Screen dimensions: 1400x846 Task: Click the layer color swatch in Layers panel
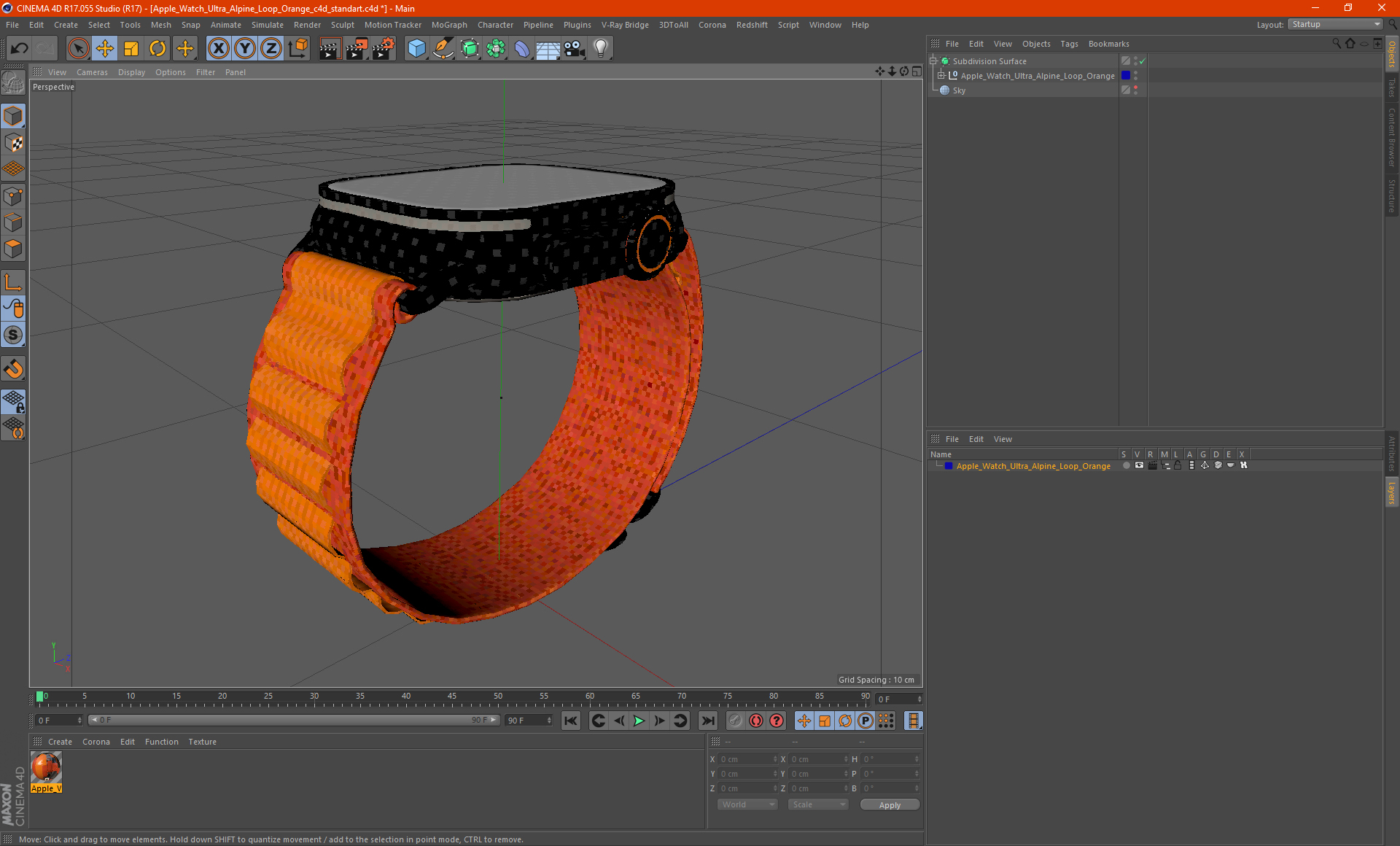click(x=949, y=465)
